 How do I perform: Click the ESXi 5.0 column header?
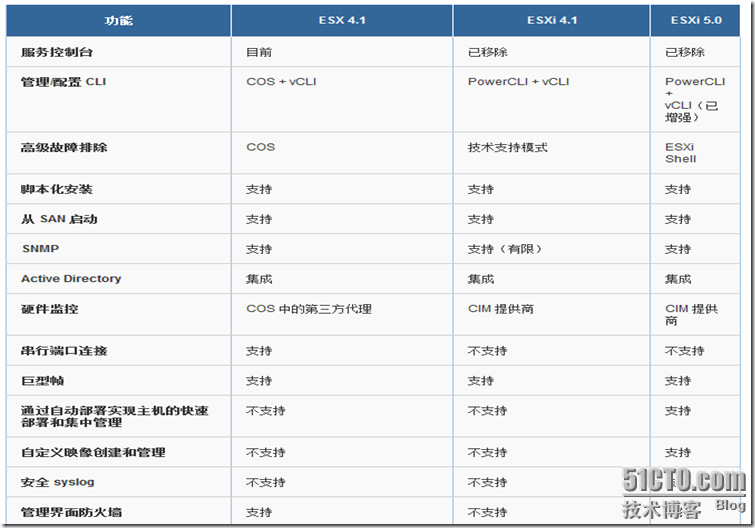click(x=696, y=20)
